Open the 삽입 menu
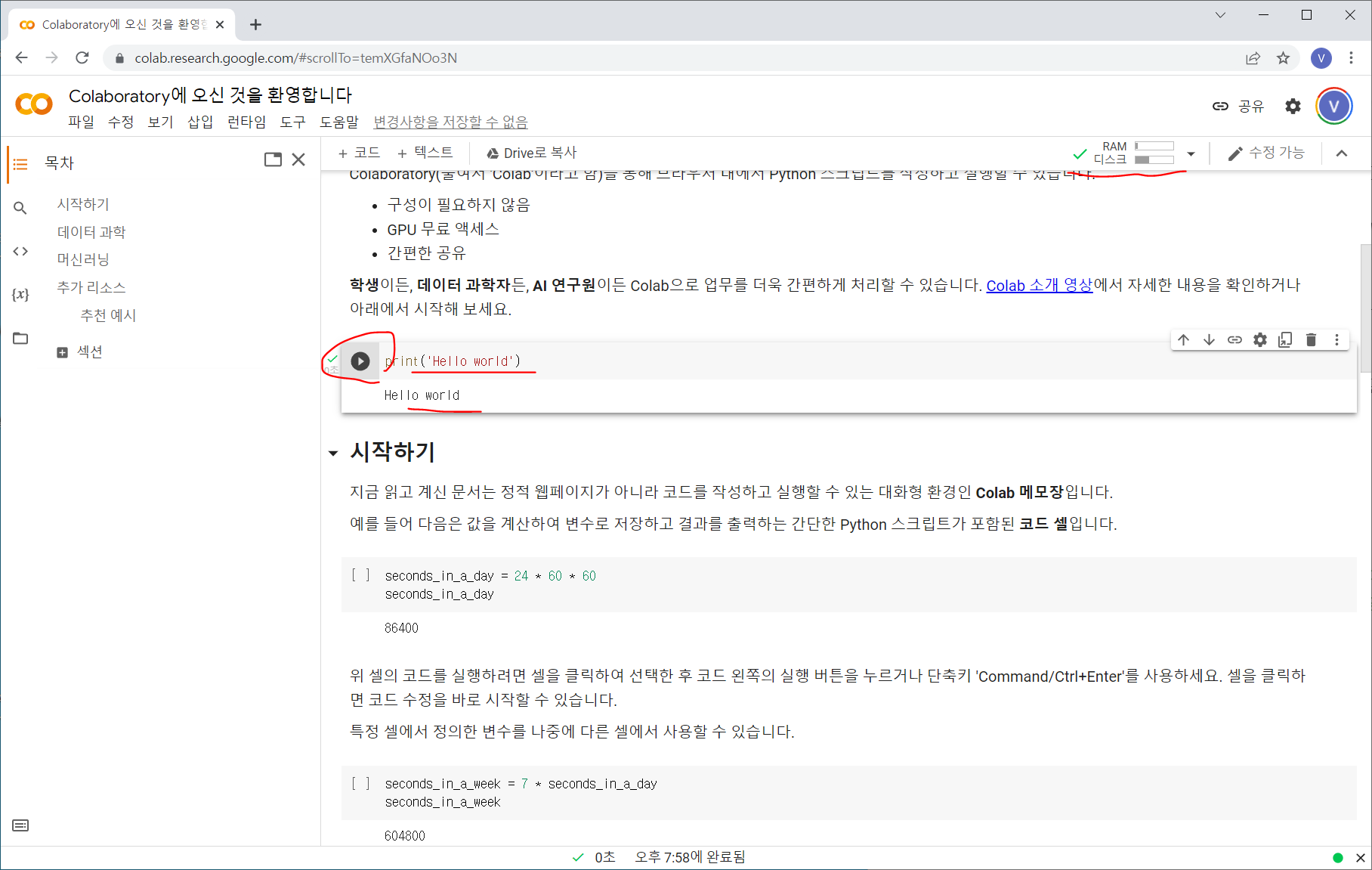 point(200,122)
